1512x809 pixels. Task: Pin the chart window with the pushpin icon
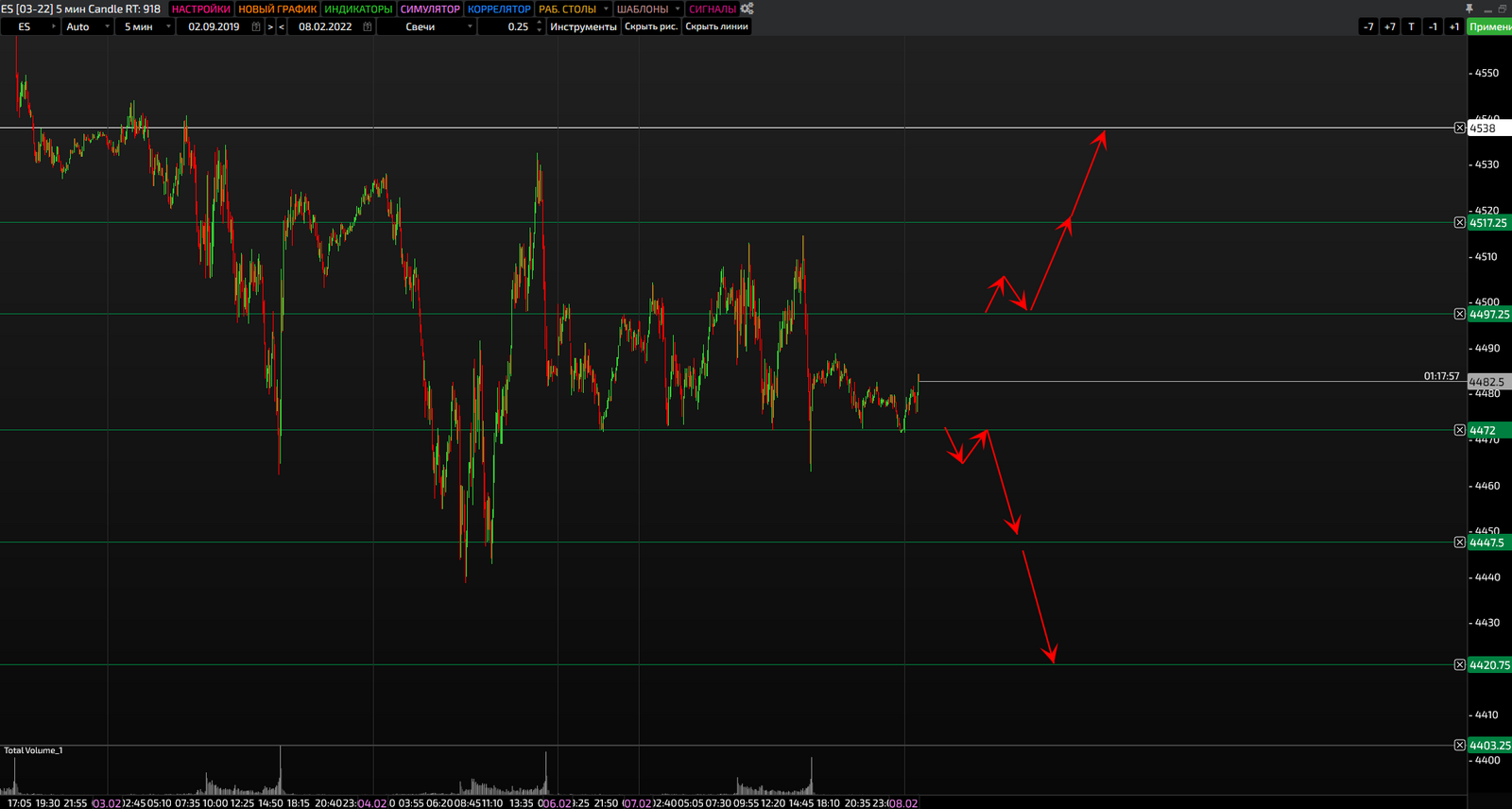click(1469, 8)
